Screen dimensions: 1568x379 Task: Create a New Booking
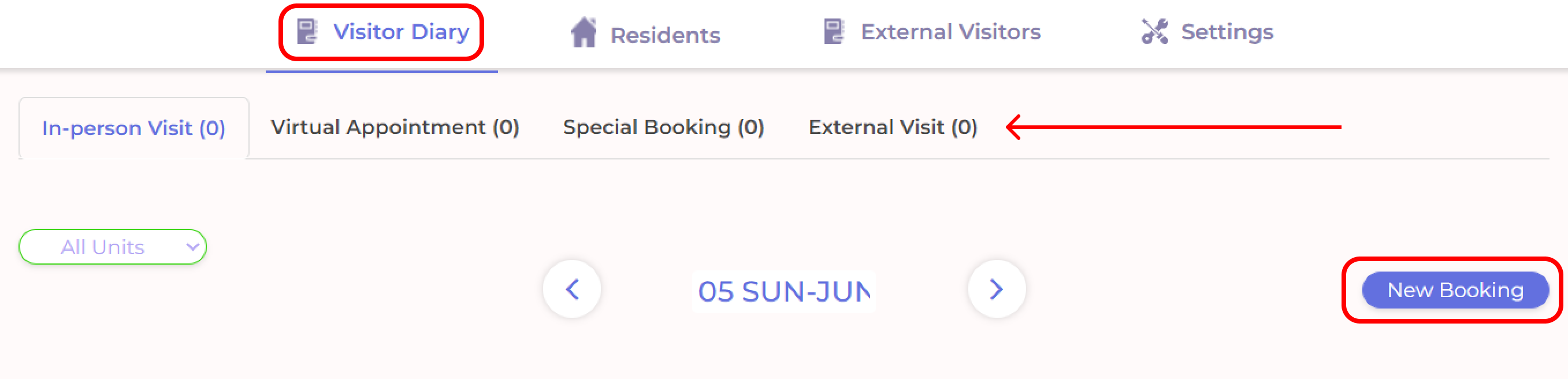click(x=1455, y=290)
